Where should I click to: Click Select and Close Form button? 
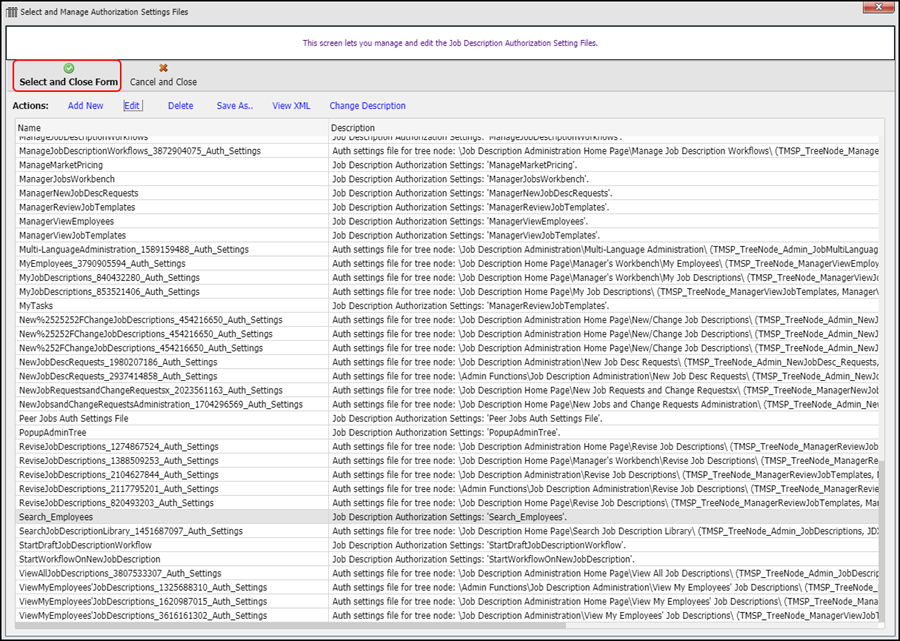coord(68,76)
